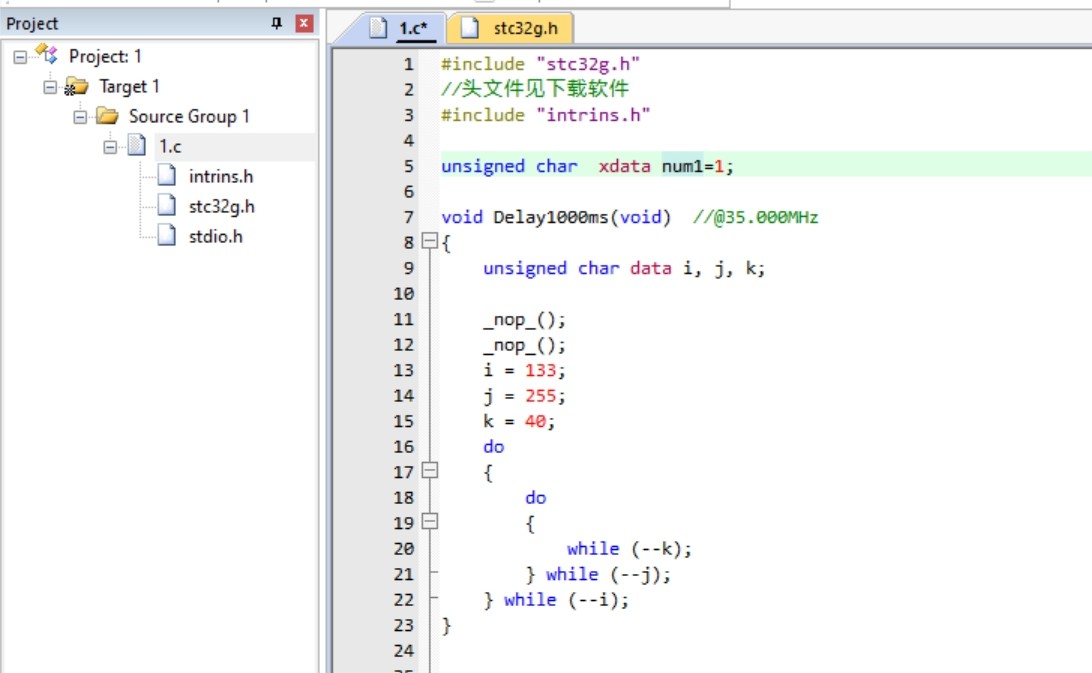Pin the Project panel with the pushpin icon

pyautogui.click(x=276, y=23)
